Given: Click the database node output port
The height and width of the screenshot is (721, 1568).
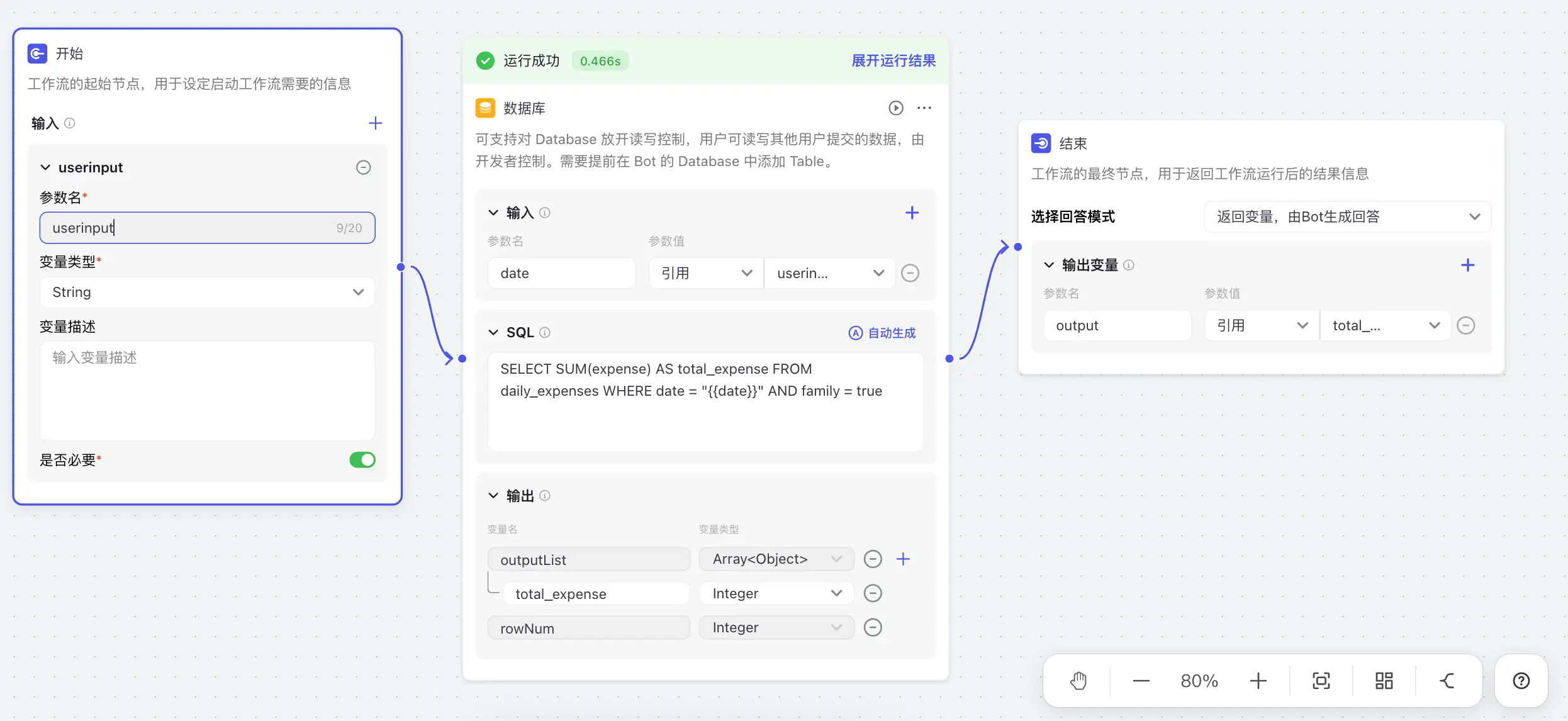Looking at the screenshot, I should [949, 359].
